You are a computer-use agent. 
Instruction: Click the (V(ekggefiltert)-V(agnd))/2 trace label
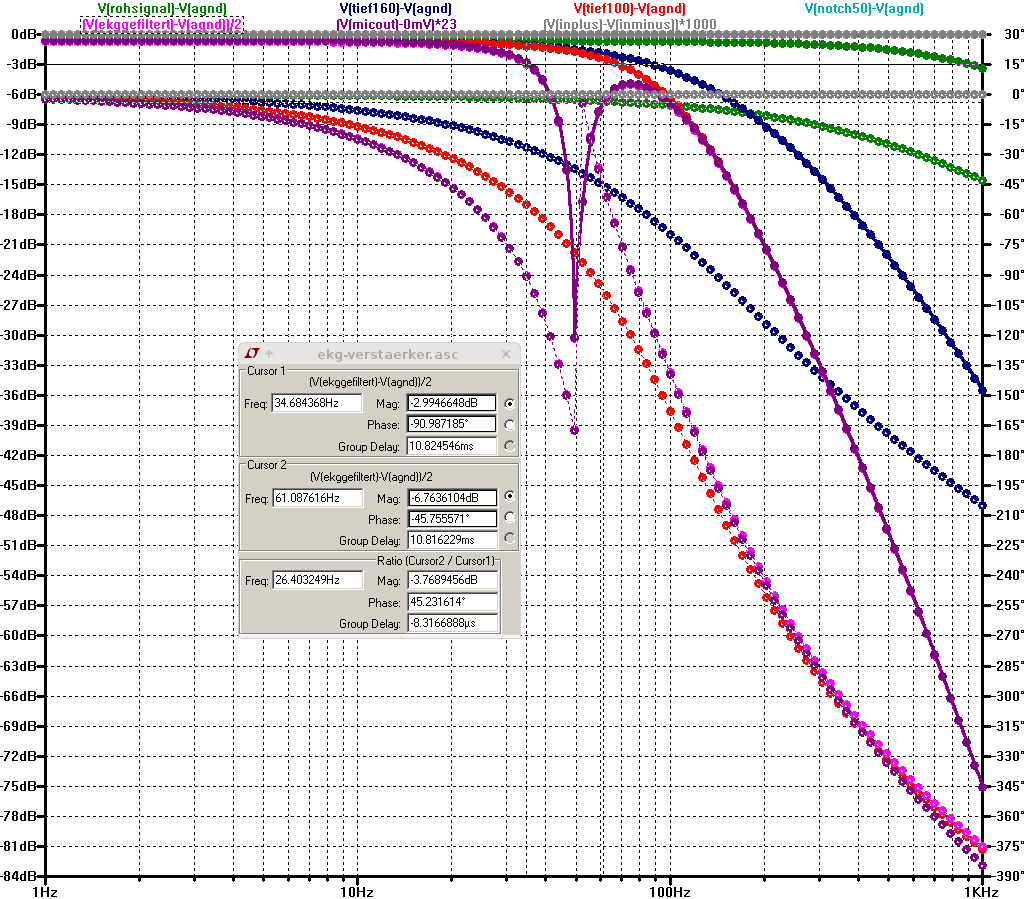click(162, 23)
